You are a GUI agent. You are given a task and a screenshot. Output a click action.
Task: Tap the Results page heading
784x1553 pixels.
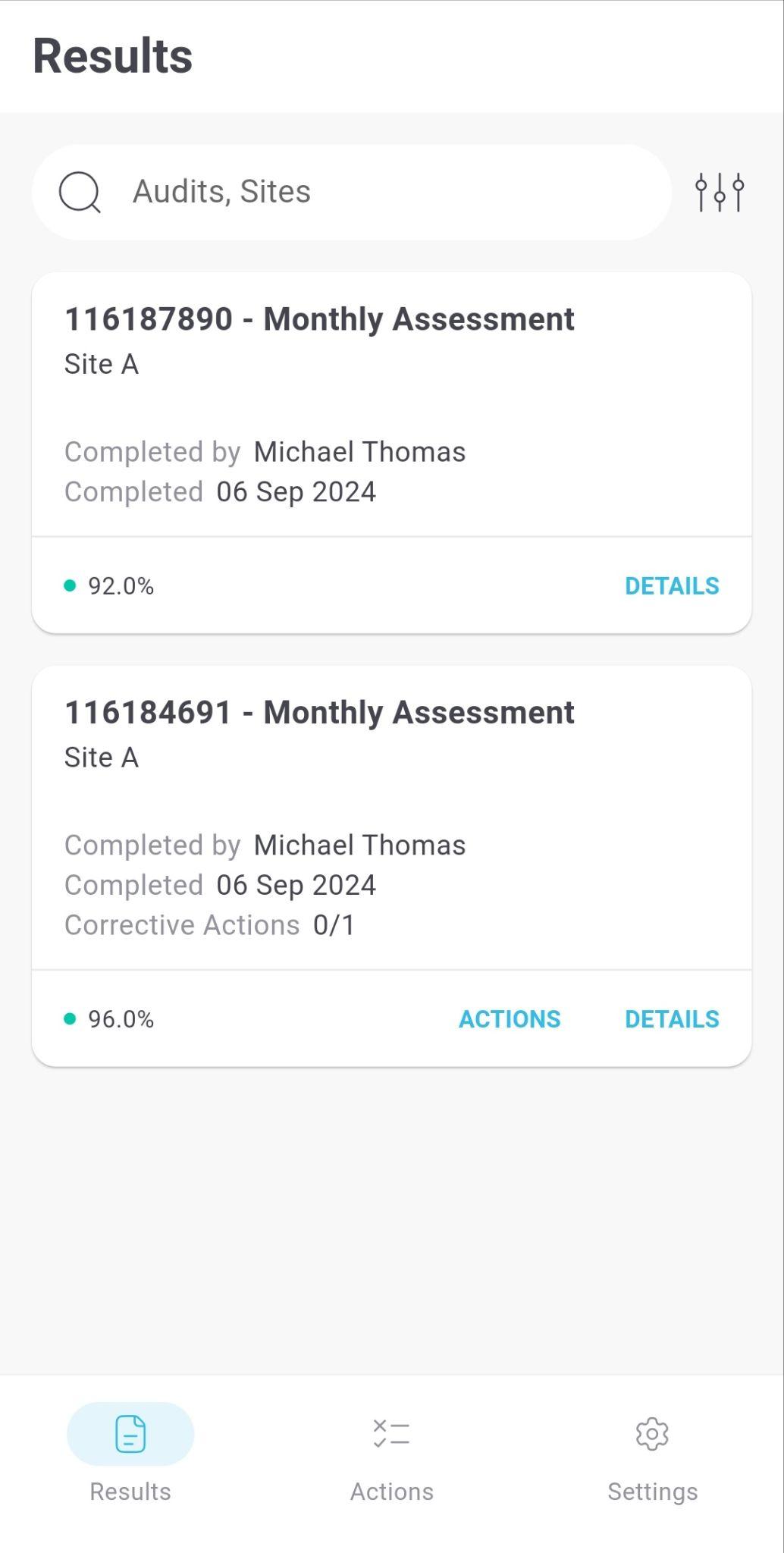(x=113, y=56)
